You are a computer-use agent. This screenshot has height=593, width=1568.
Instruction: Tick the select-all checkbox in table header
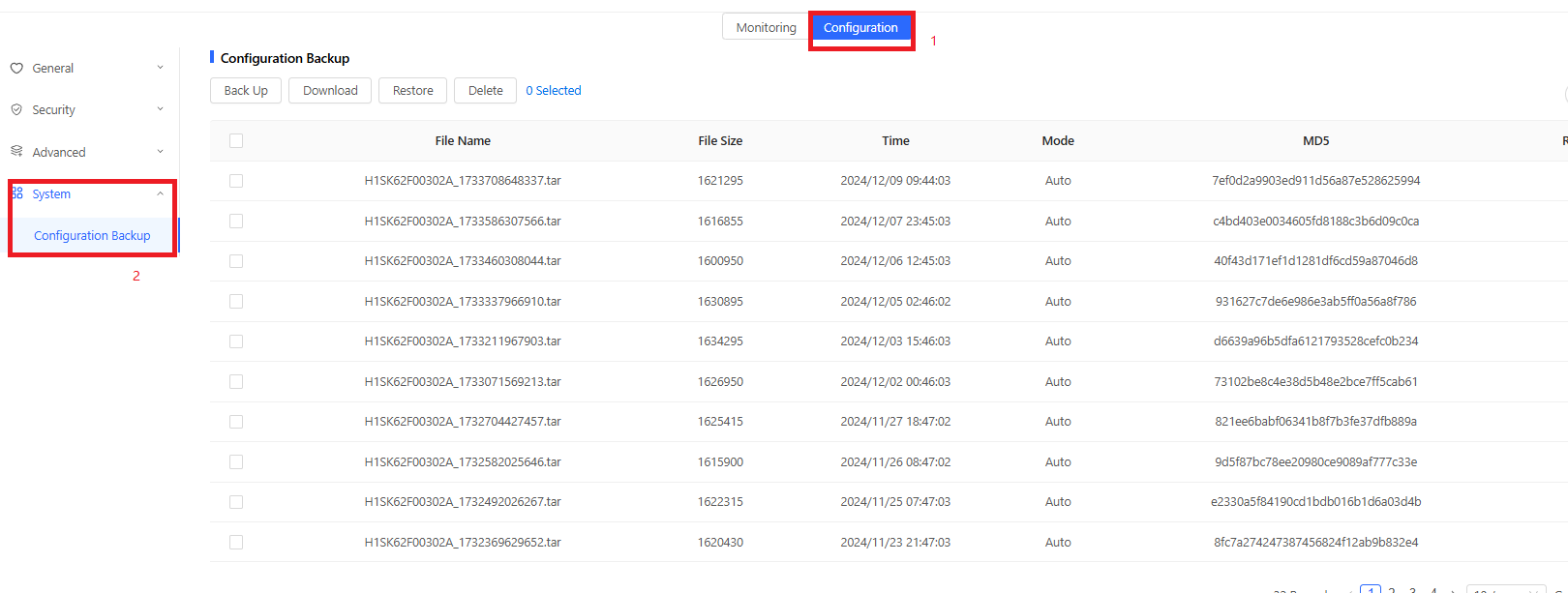236,141
